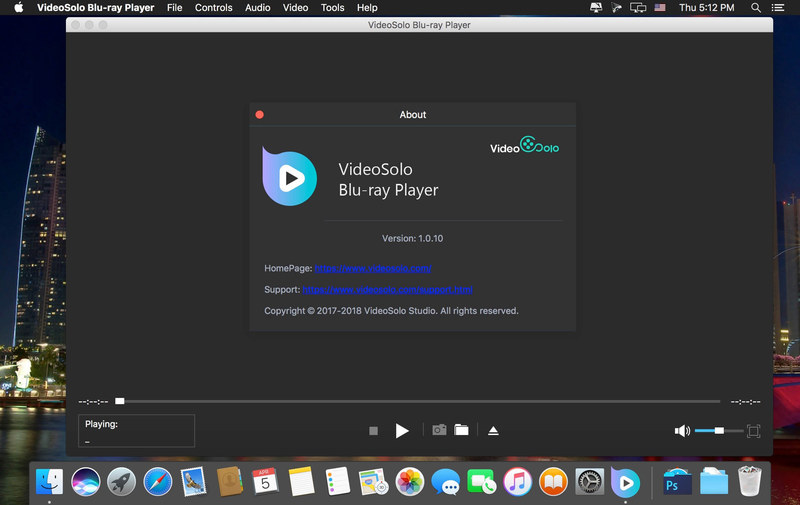Click the Stop playback button
Image resolution: width=800 pixels, height=505 pixels.
[x=373, y=431]
